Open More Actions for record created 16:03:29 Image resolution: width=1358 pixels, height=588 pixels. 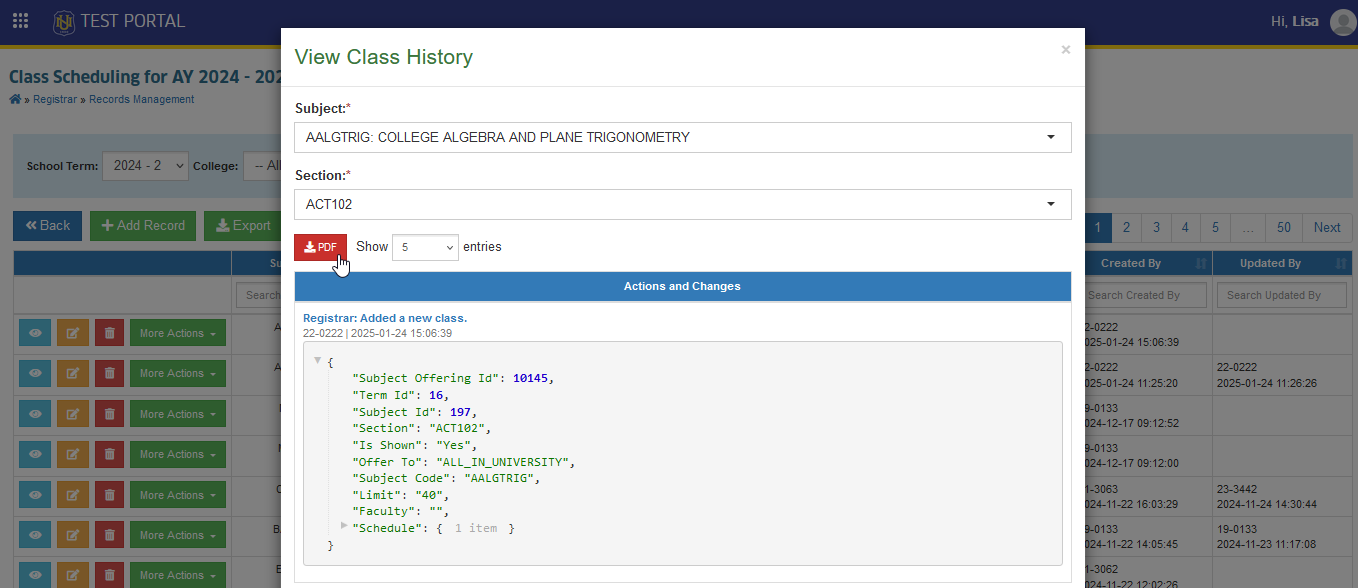coord(178,495)
